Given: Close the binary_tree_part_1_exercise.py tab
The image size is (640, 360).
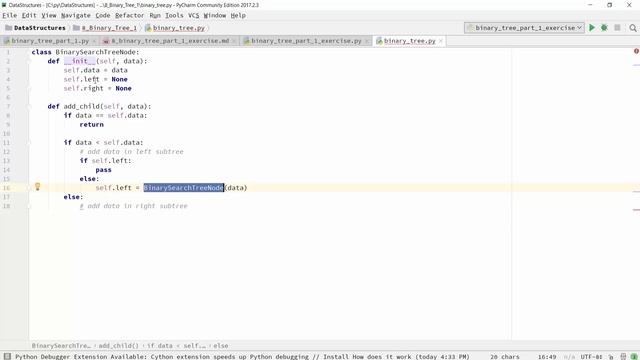Looking at the screenshot, I should (367, 41).
